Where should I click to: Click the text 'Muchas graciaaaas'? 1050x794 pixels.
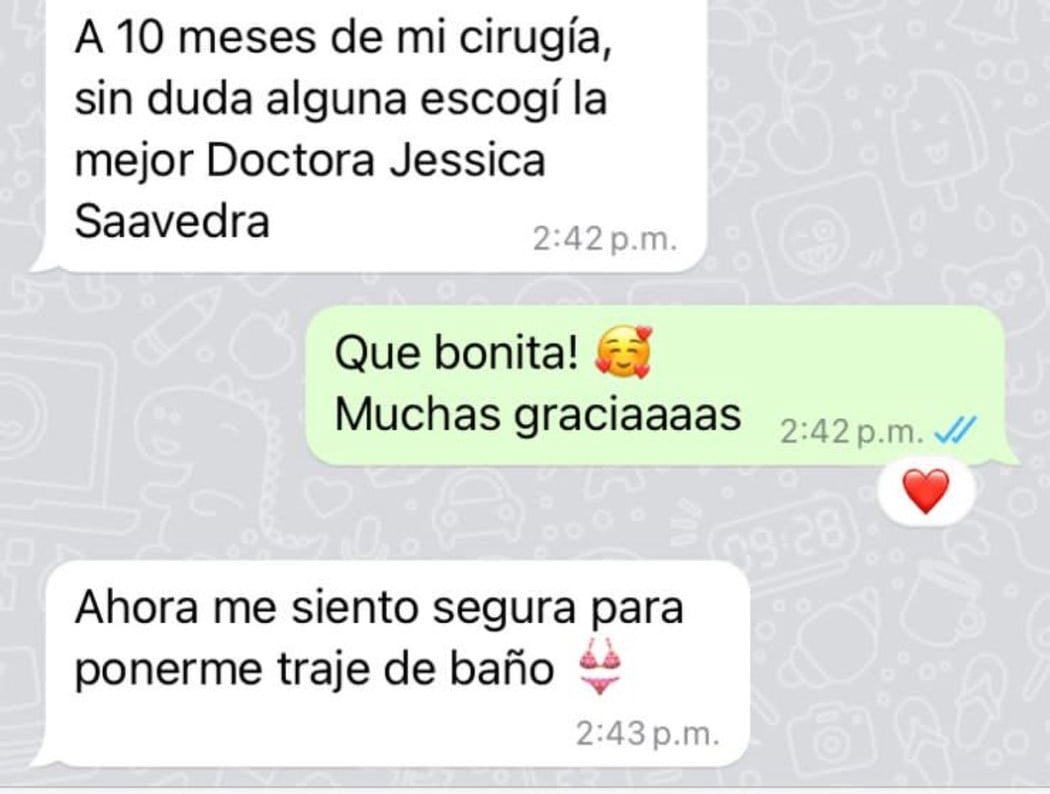538,415
